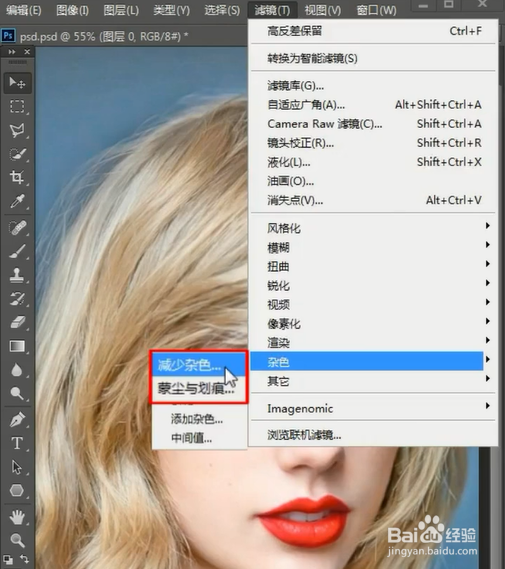This screenshot has width=505, height=569.
Task: Open 滤镜库(G)... filter gallery
Action: pyautogui.click(x=374, y=86)
